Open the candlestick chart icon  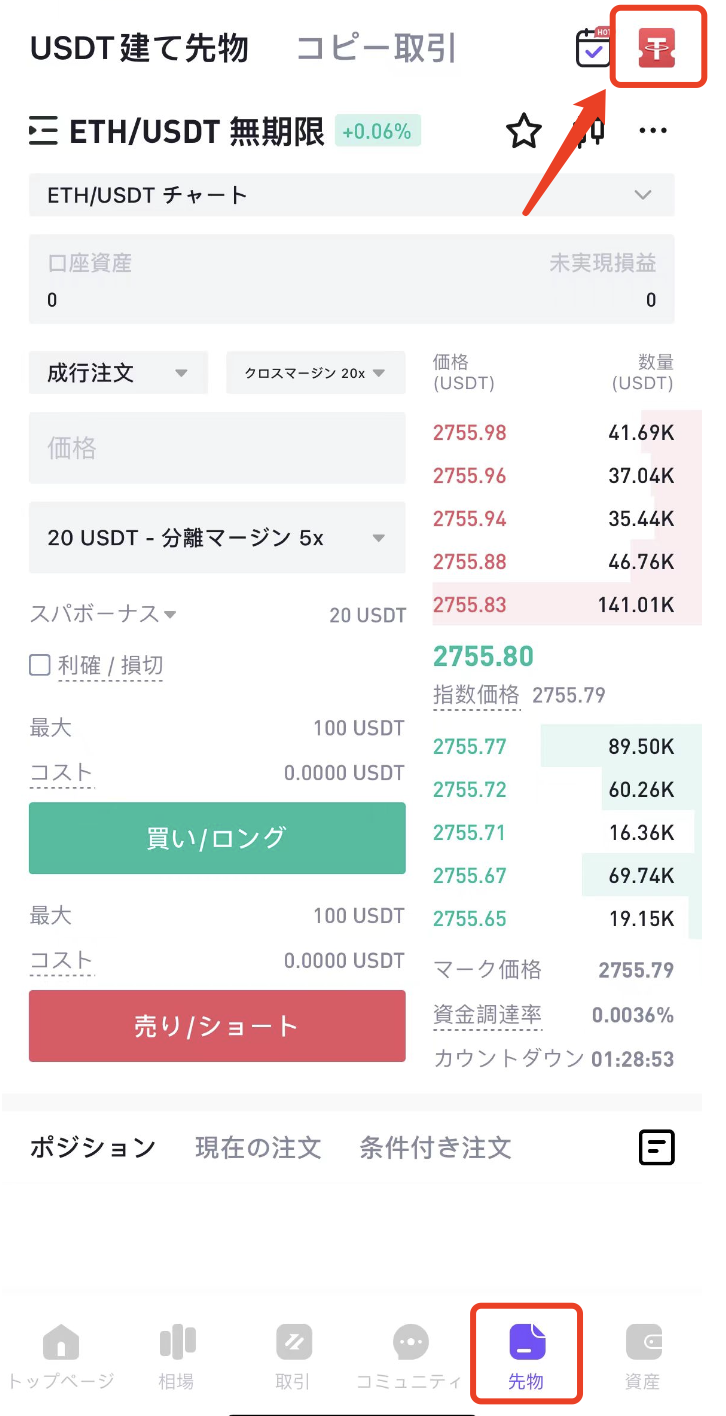coord(590,131)
